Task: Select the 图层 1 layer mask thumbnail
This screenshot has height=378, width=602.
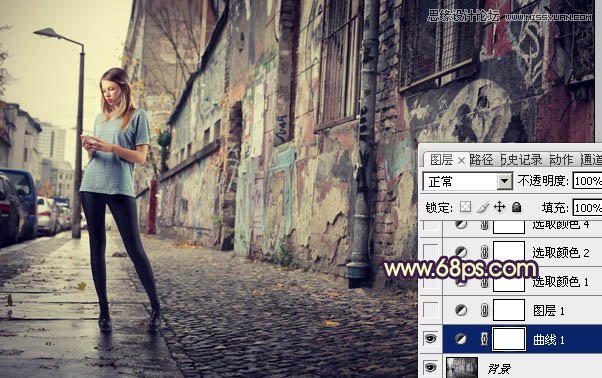Action: click(x=509, y=310)
